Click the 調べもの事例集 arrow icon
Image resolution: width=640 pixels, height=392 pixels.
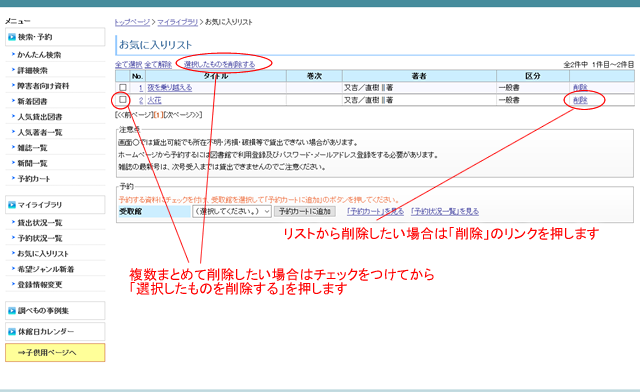click(x=12, y=311)
